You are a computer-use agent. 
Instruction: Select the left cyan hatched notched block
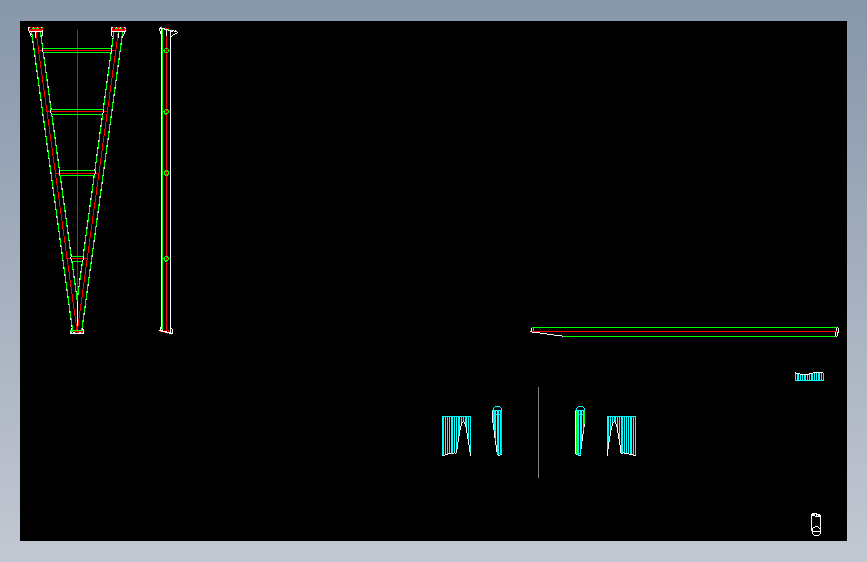coord(457,436)
